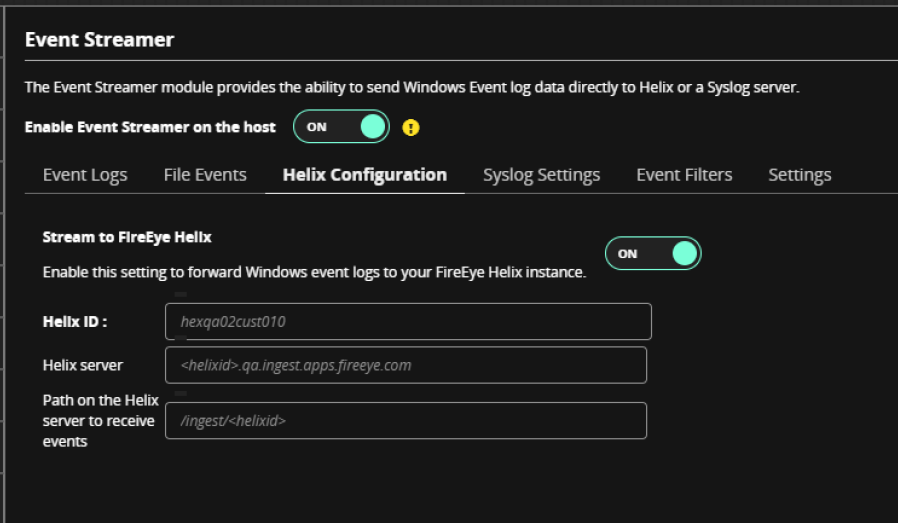Click the module description about Syslog server
The height and width of the screenshot is (523, 898).
[412, 87]
